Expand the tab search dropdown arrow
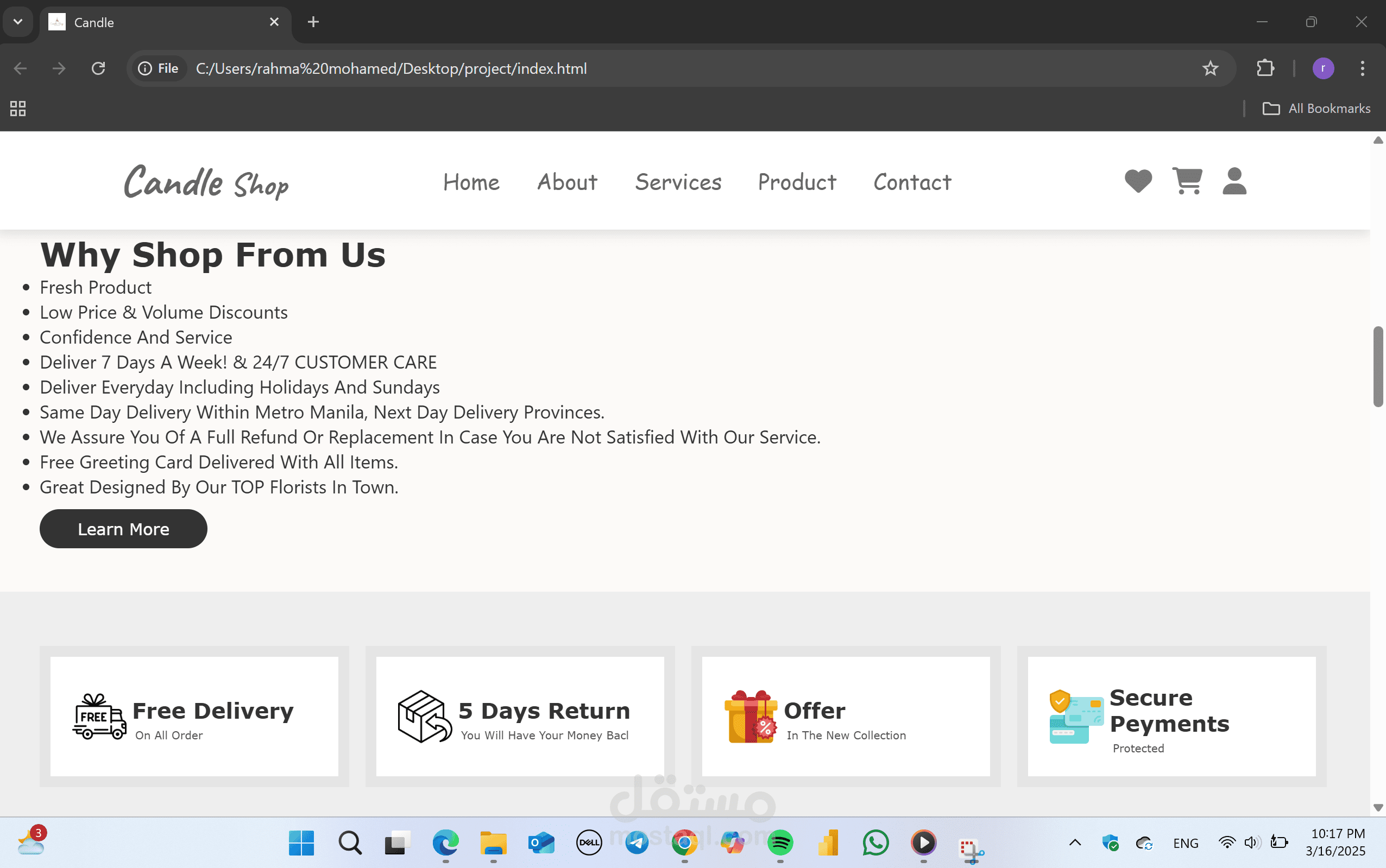The image size is (1386, 868). 18,22
